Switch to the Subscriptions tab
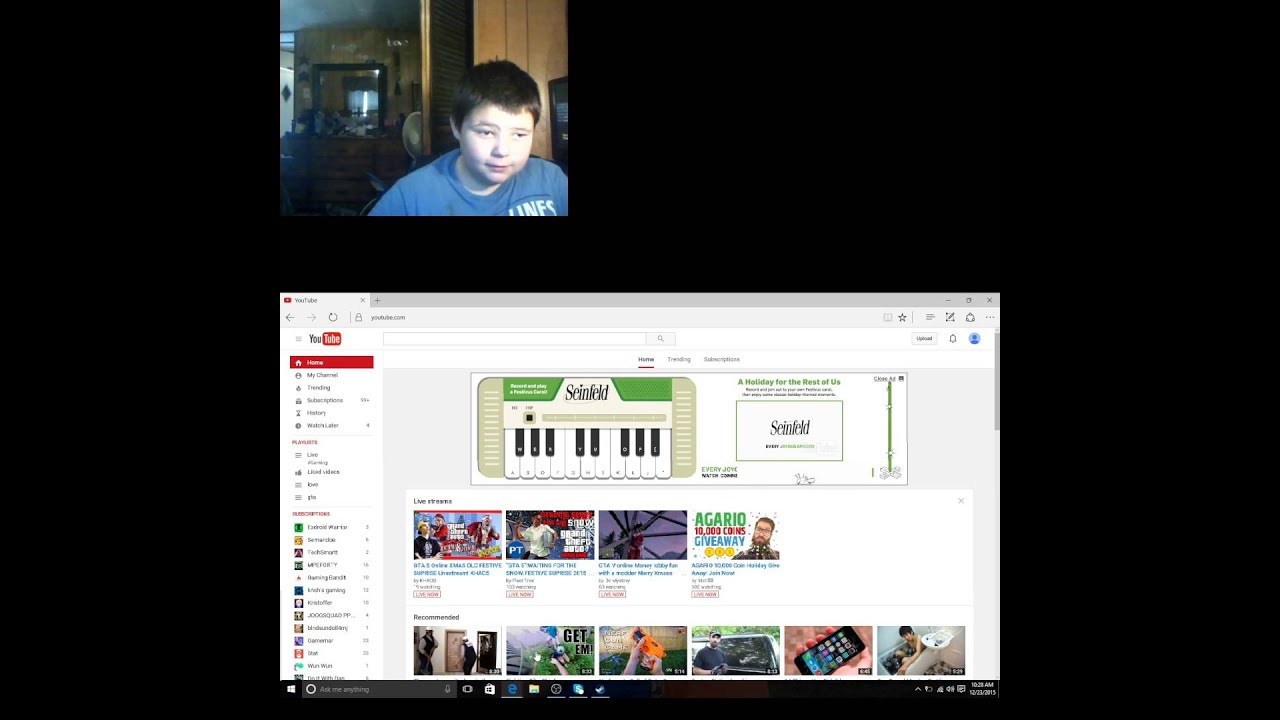 [722, 359]
